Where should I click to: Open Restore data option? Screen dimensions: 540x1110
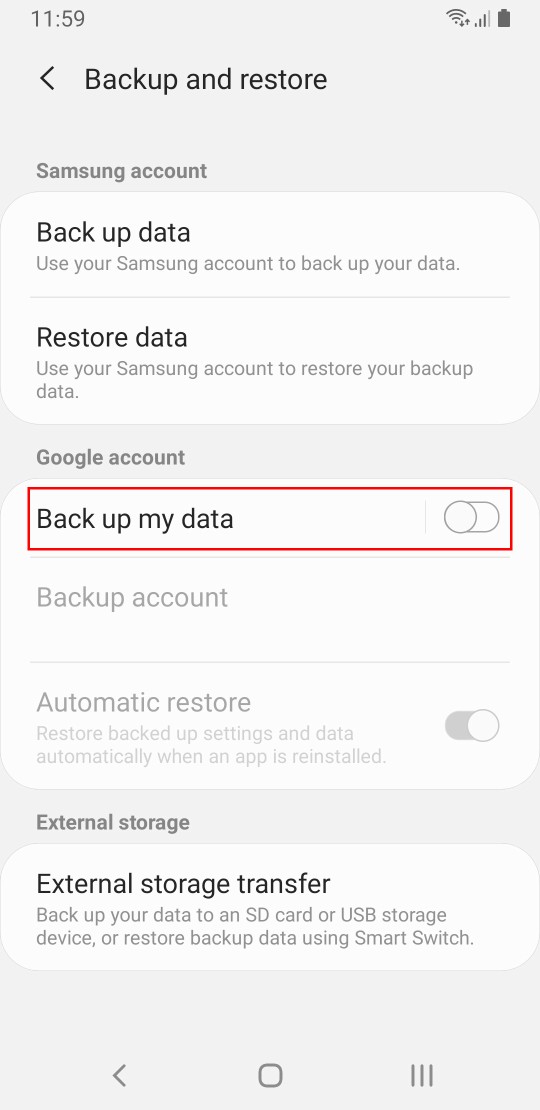coord(270,361)
